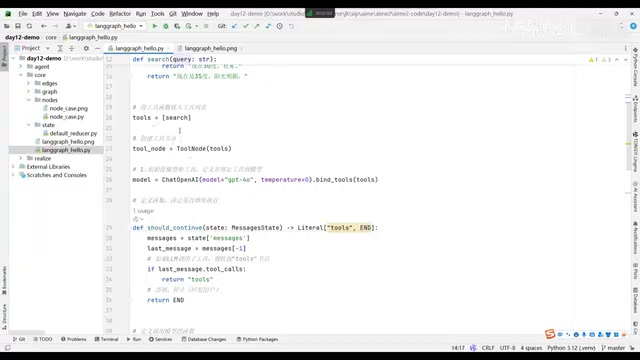Run langgraph_hello with the green Run button
The height and width of the screenshot is (360, 640).
click(x=155, y=26)
